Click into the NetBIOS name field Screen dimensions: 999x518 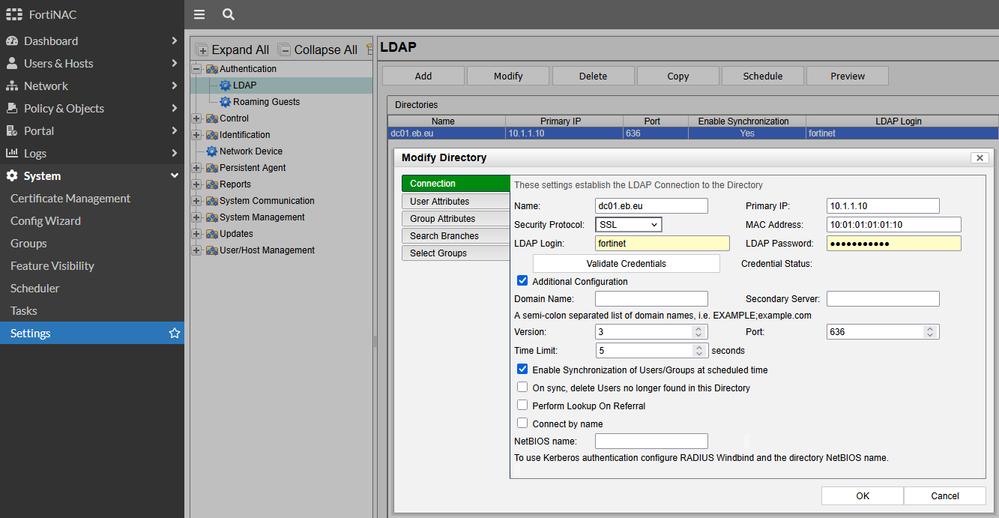point(651,441)
